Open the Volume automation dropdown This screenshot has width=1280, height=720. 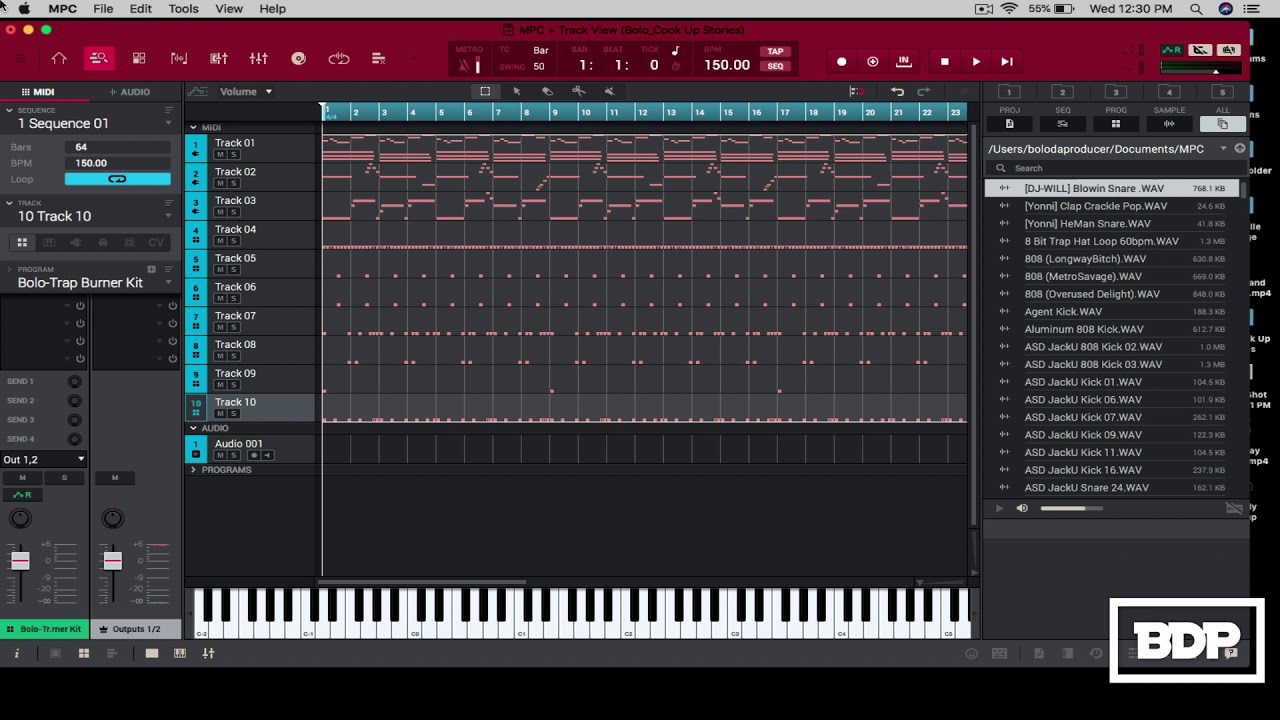(246, 91)
